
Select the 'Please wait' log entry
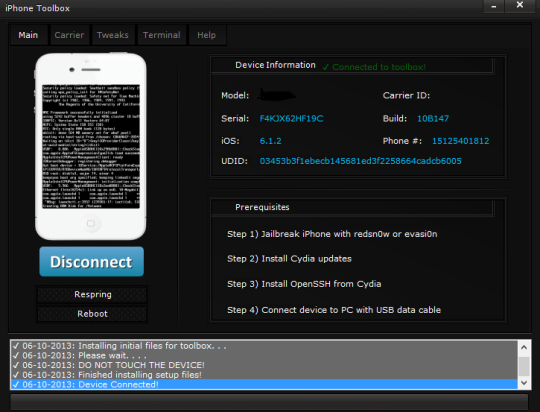coord(264,356)
